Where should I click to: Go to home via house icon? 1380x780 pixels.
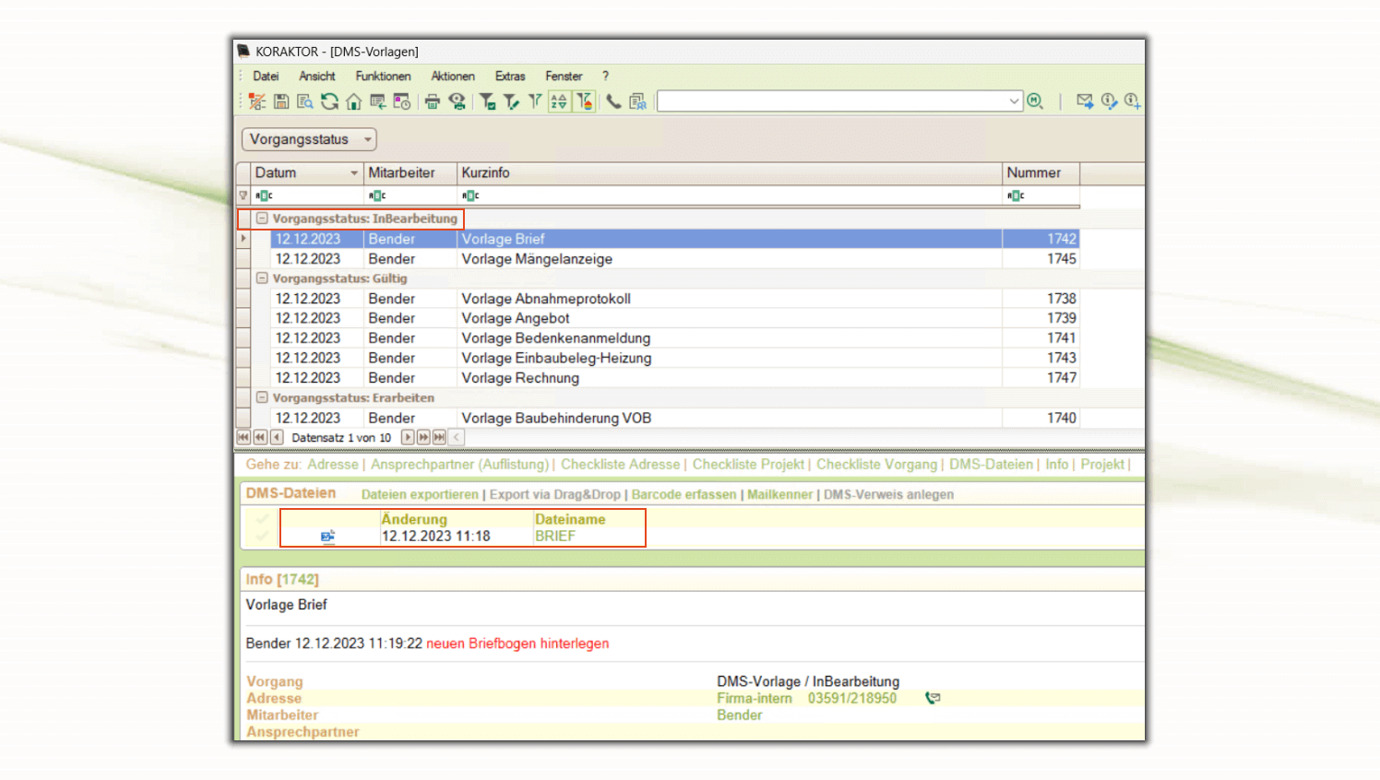click(x=353, y=101)
